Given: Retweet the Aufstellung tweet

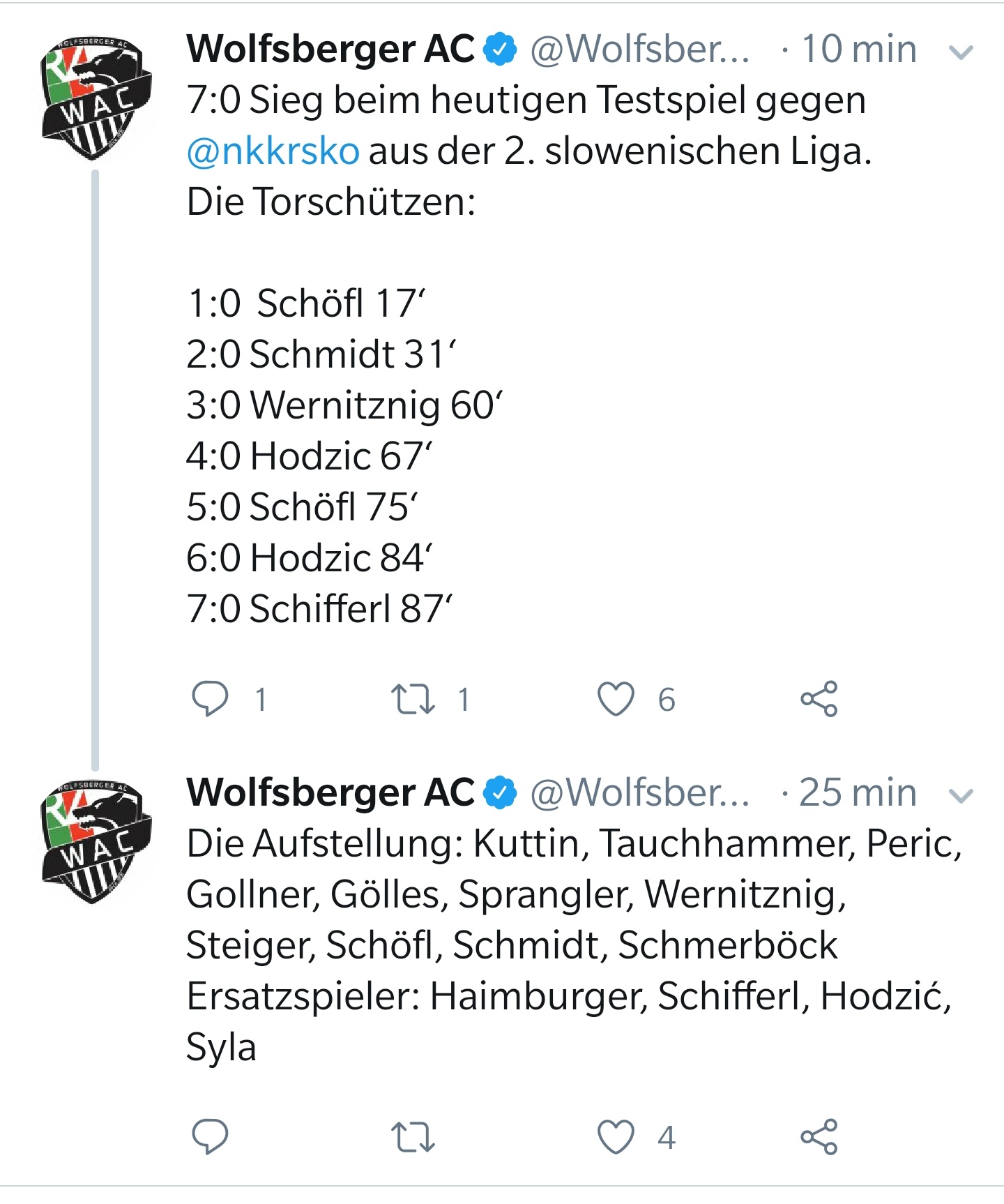Looking at the screenshot, I should point(413,1137).
